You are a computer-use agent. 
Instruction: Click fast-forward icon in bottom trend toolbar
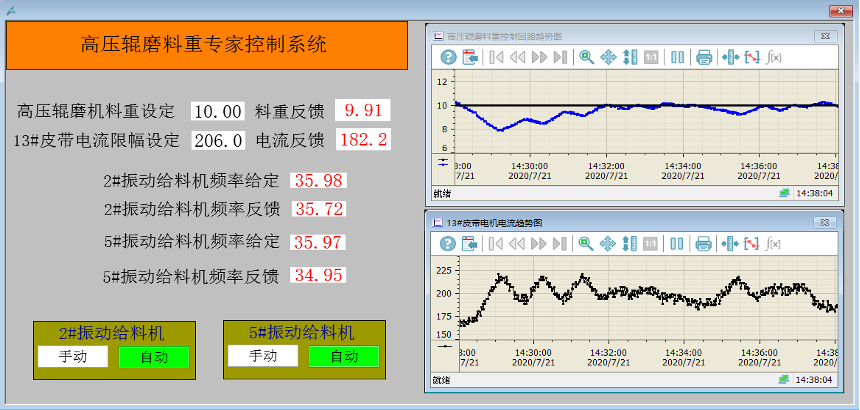point(540,243)
